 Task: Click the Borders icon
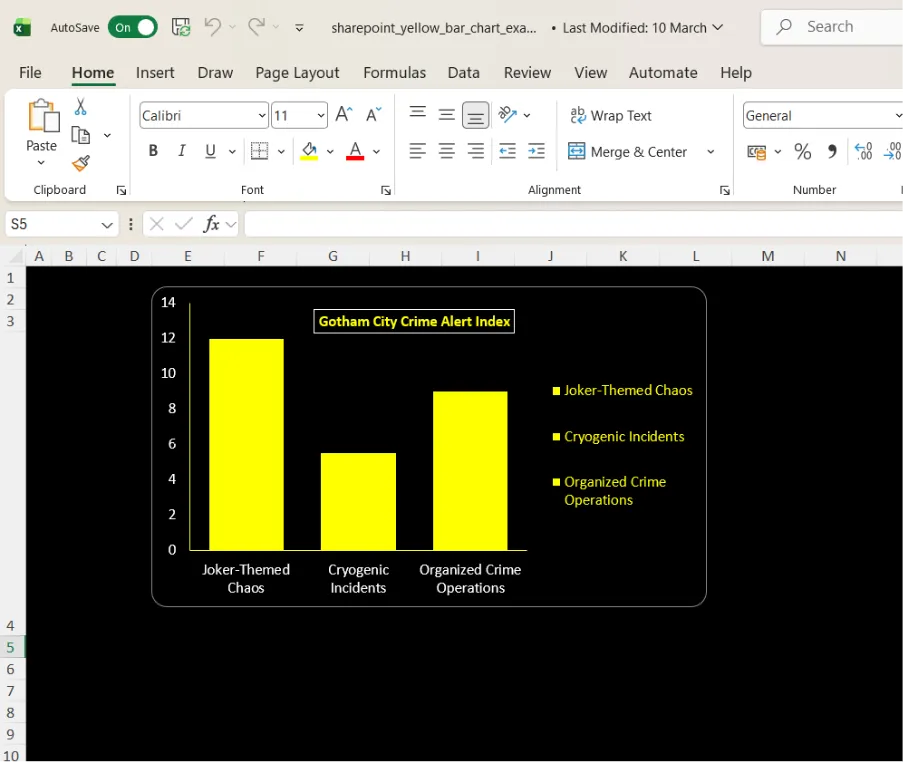tap(259, 151)
